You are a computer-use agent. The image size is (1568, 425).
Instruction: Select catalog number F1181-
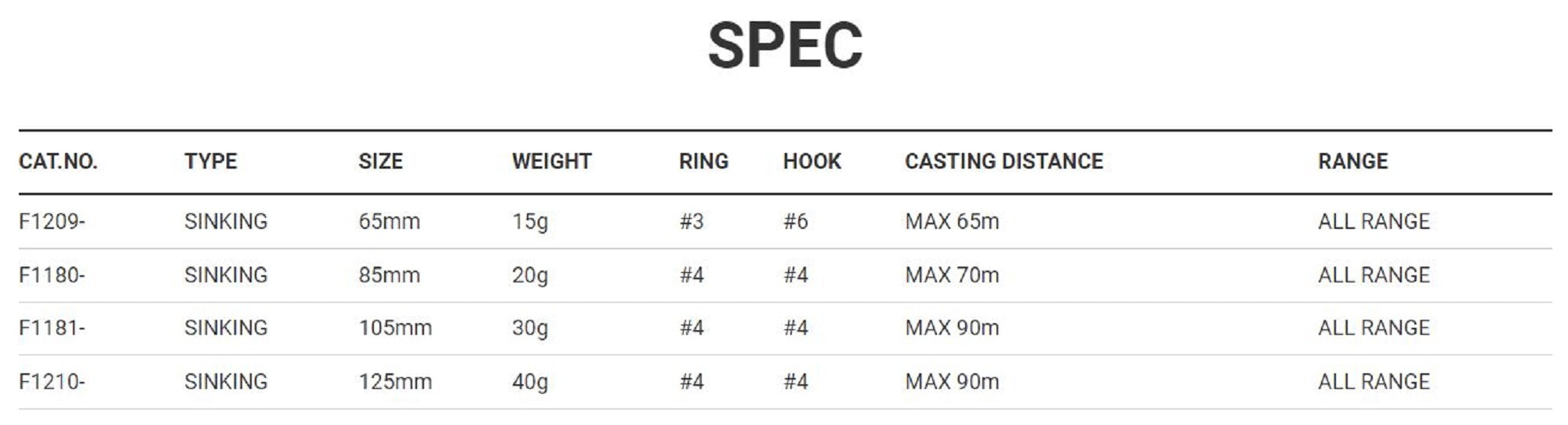pos(52,328)
